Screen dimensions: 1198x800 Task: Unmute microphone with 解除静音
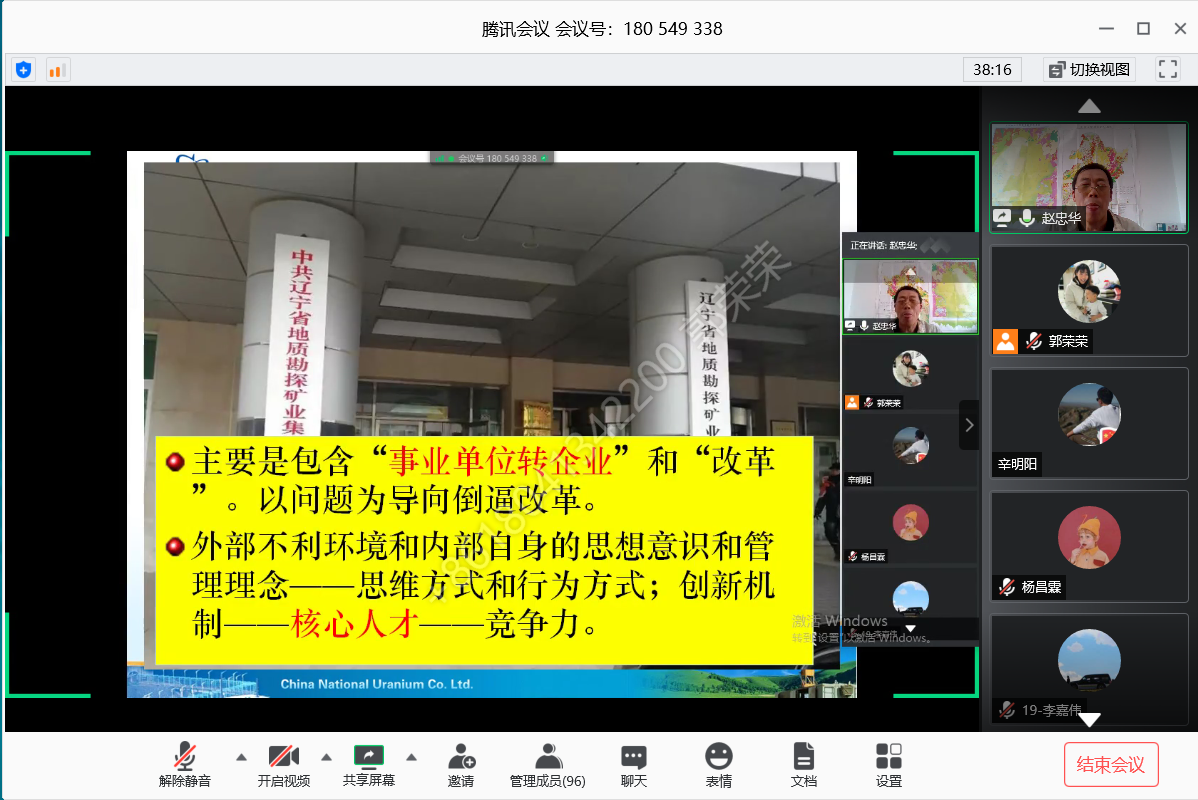point(185,765)
